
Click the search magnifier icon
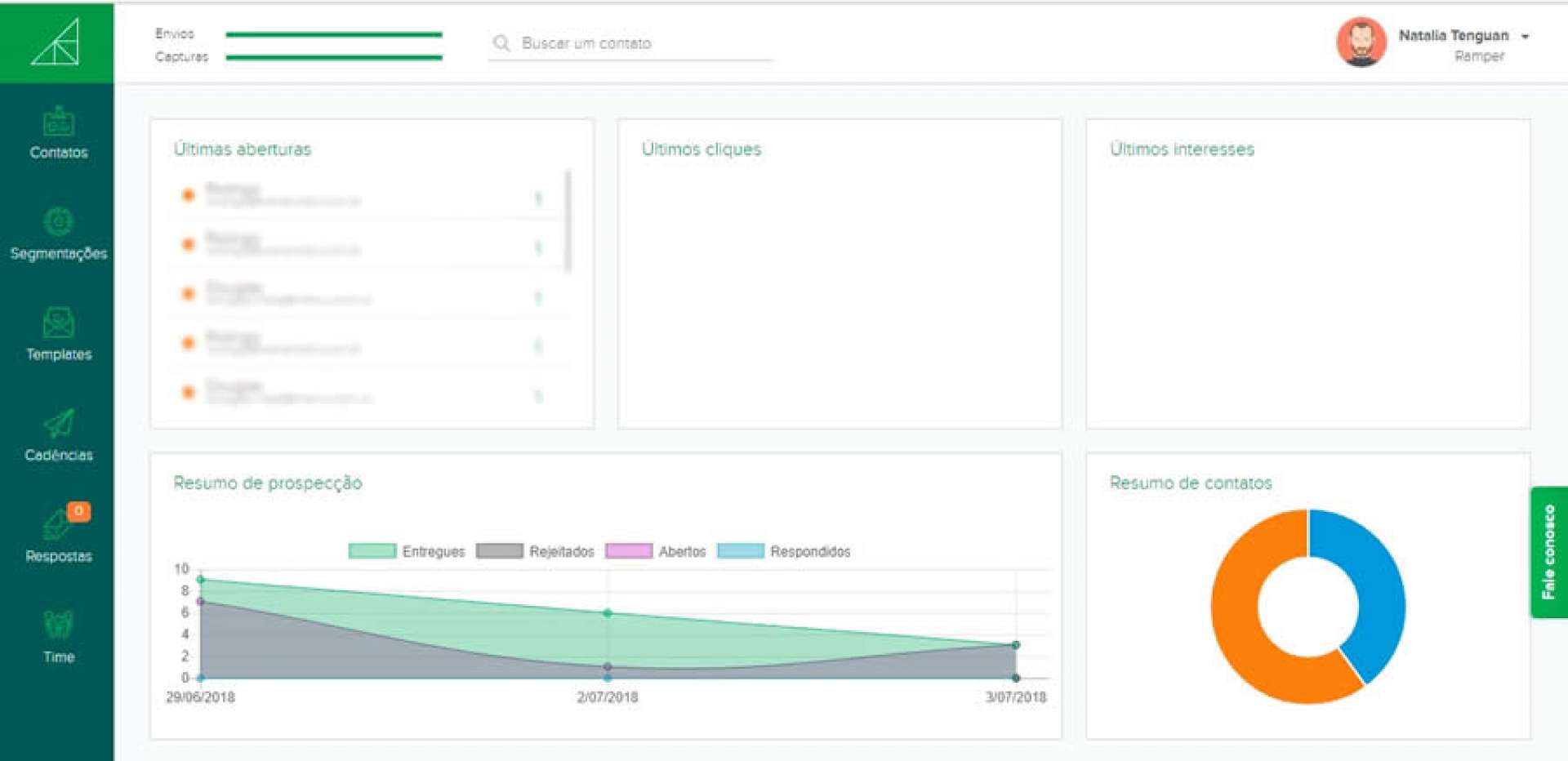click(501, 43)
